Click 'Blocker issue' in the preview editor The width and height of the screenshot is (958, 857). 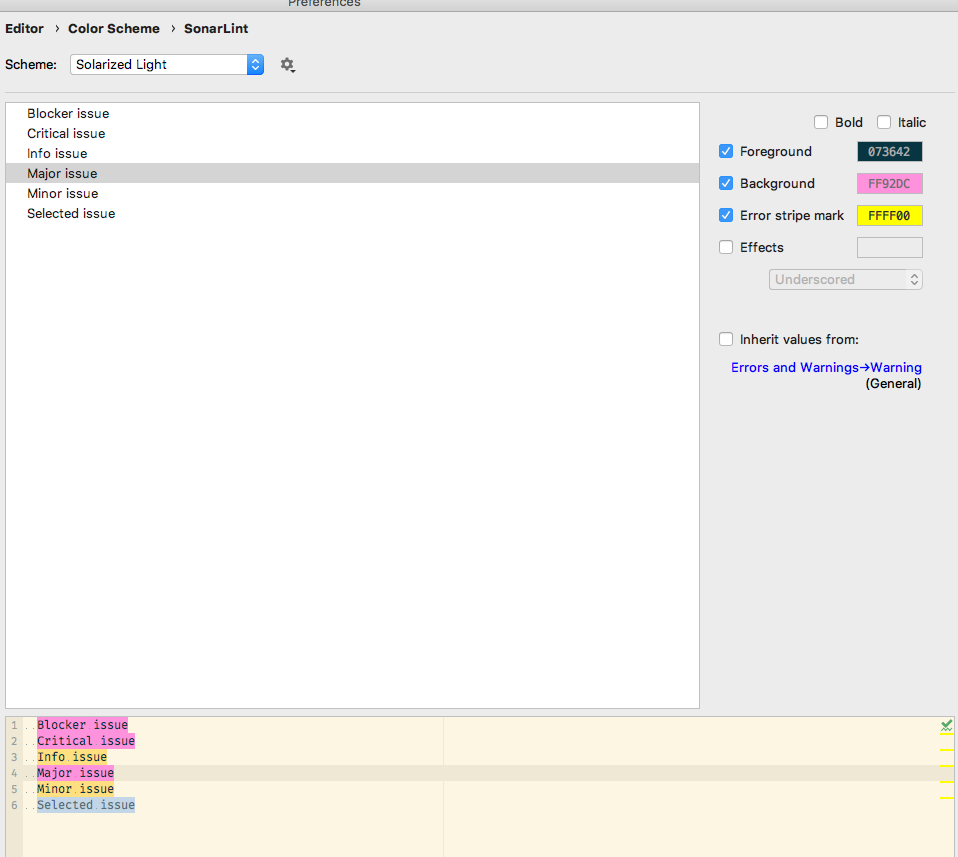(82, 725)
